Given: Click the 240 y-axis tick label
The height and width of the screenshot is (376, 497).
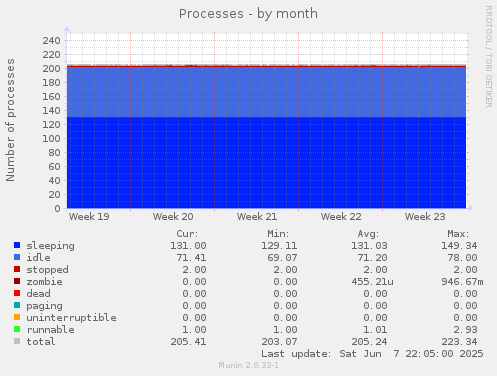Looking at the screenshot, I should click(51, 41).
